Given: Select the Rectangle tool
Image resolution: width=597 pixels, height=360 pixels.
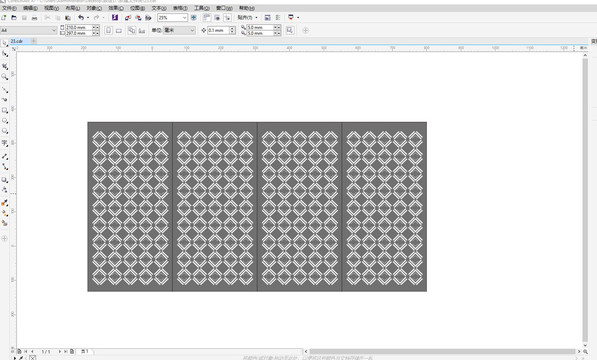Looking at the screenshot, I should (5, 110).
